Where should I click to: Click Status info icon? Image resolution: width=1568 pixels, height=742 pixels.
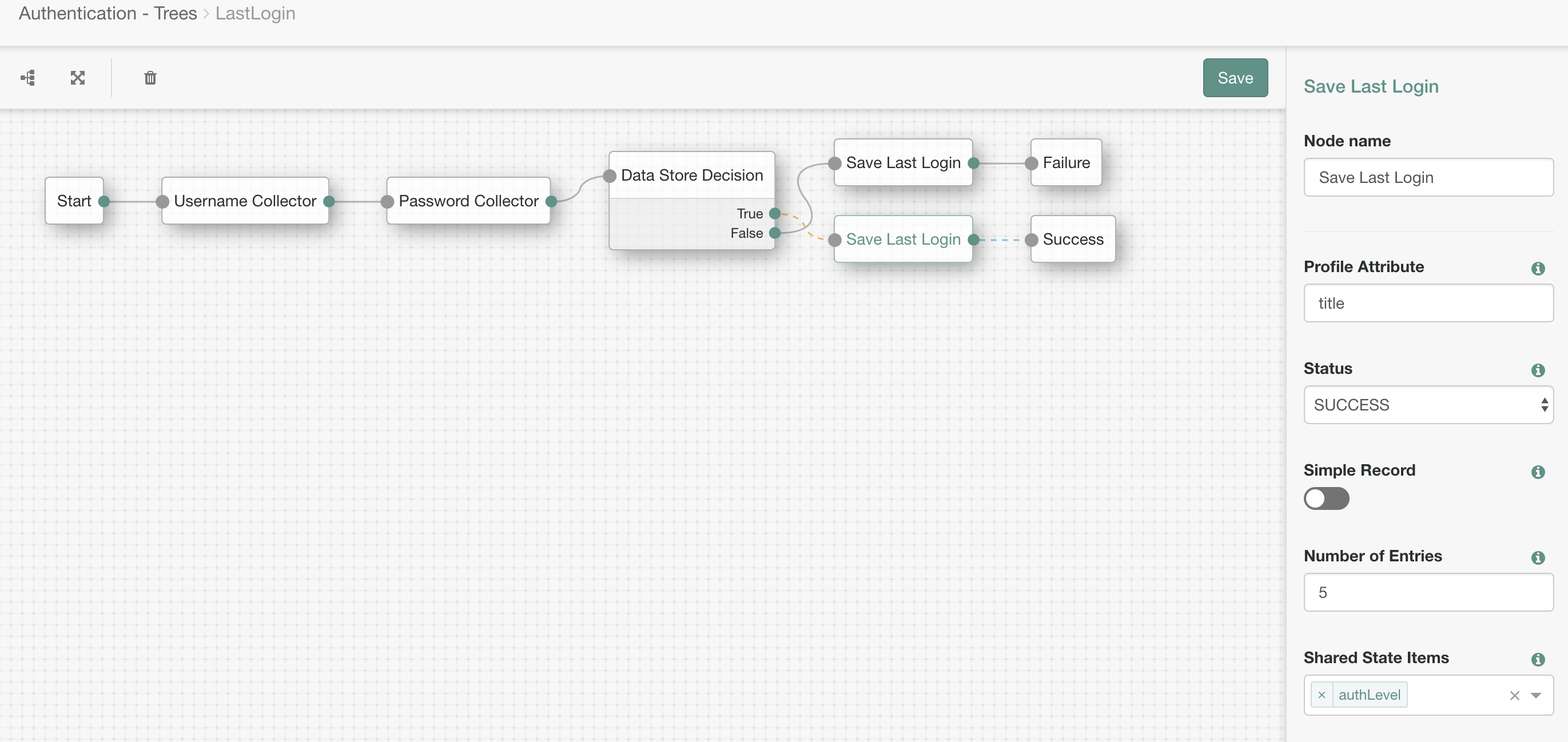tap(1538, 370)
